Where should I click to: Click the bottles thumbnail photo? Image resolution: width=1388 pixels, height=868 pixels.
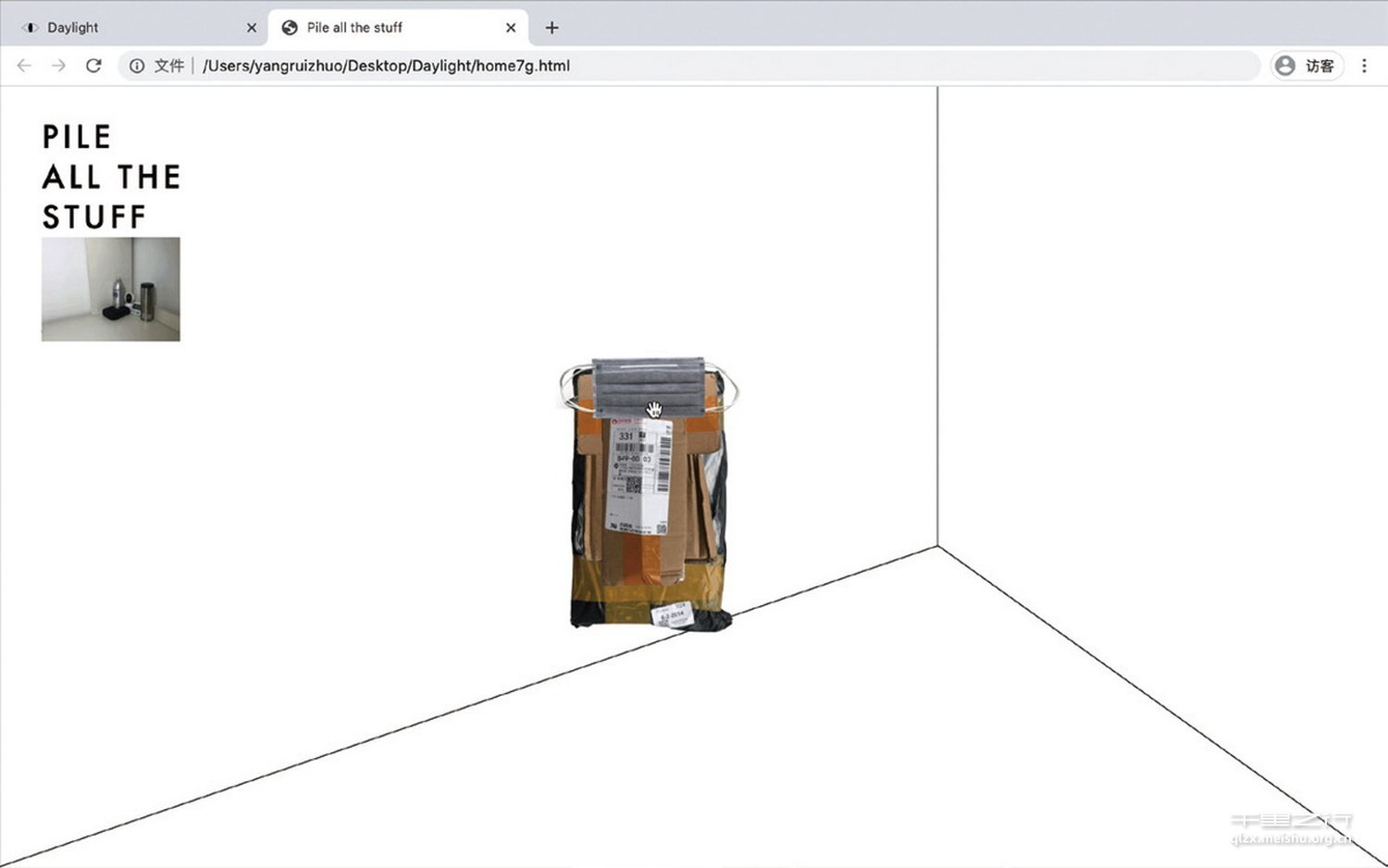[111, 289]
